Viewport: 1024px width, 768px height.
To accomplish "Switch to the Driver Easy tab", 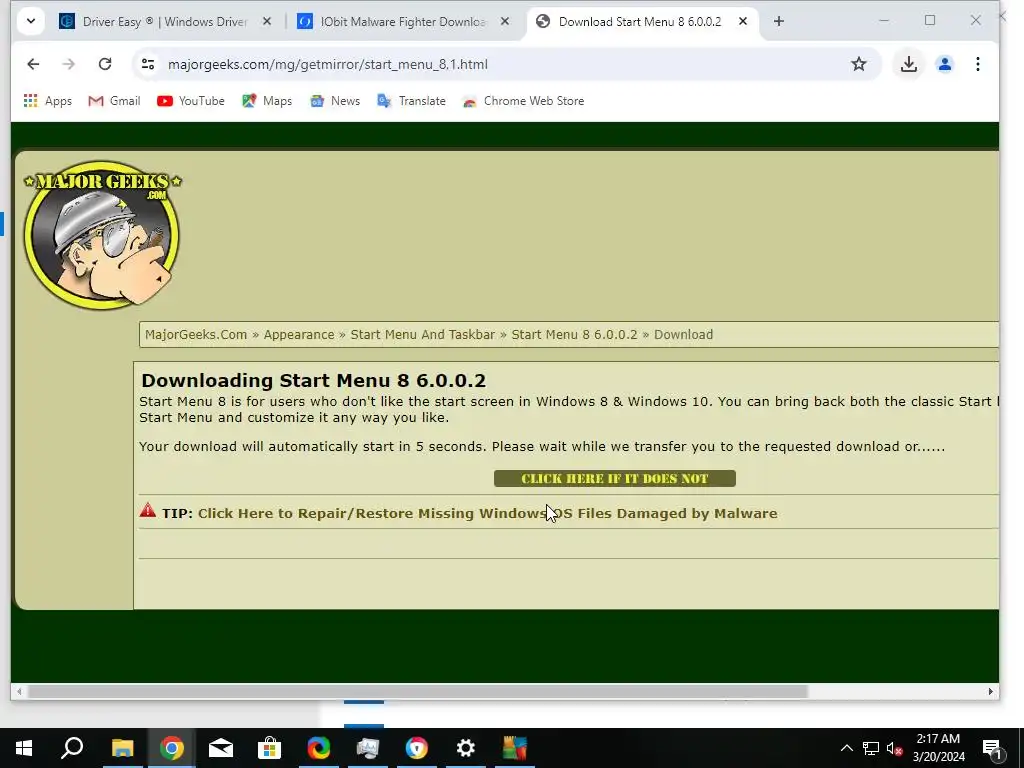I will pos(165,22).
